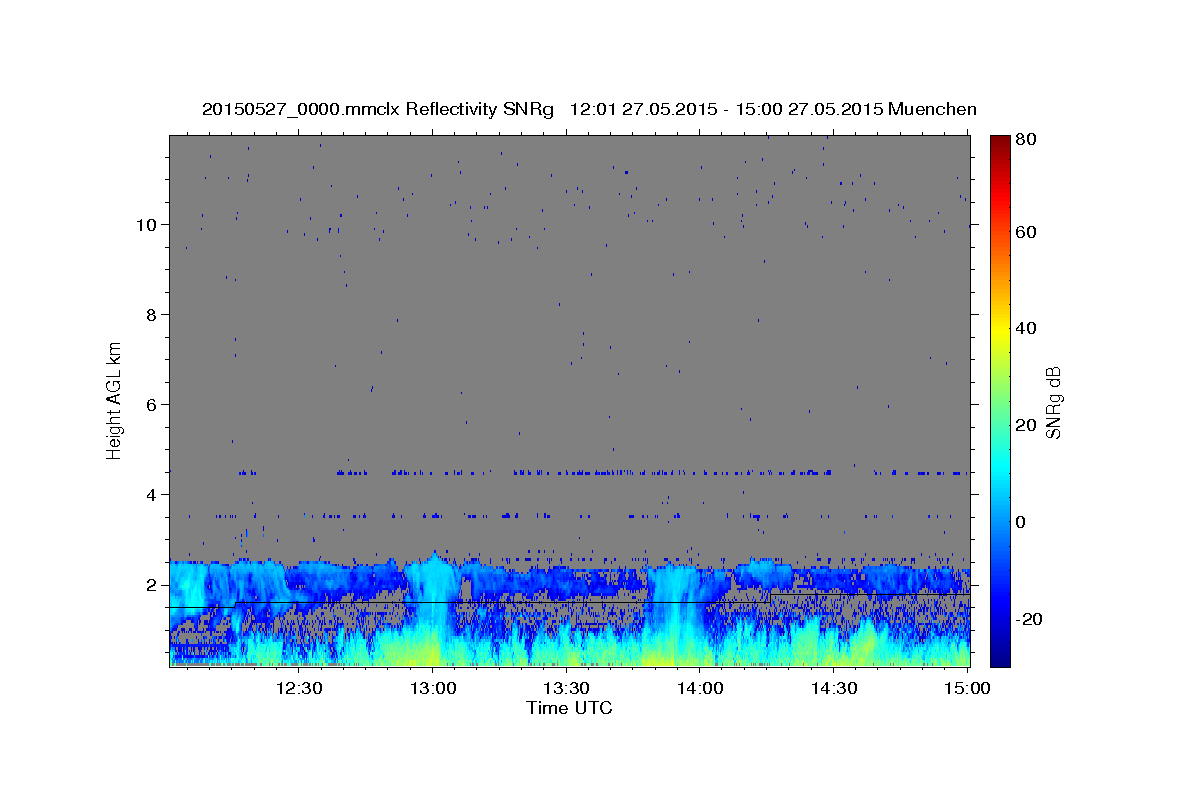This screenshot has width=1200, height=800.
Task: Click the "Height AGL km" axis label
Action: (115, 400)
